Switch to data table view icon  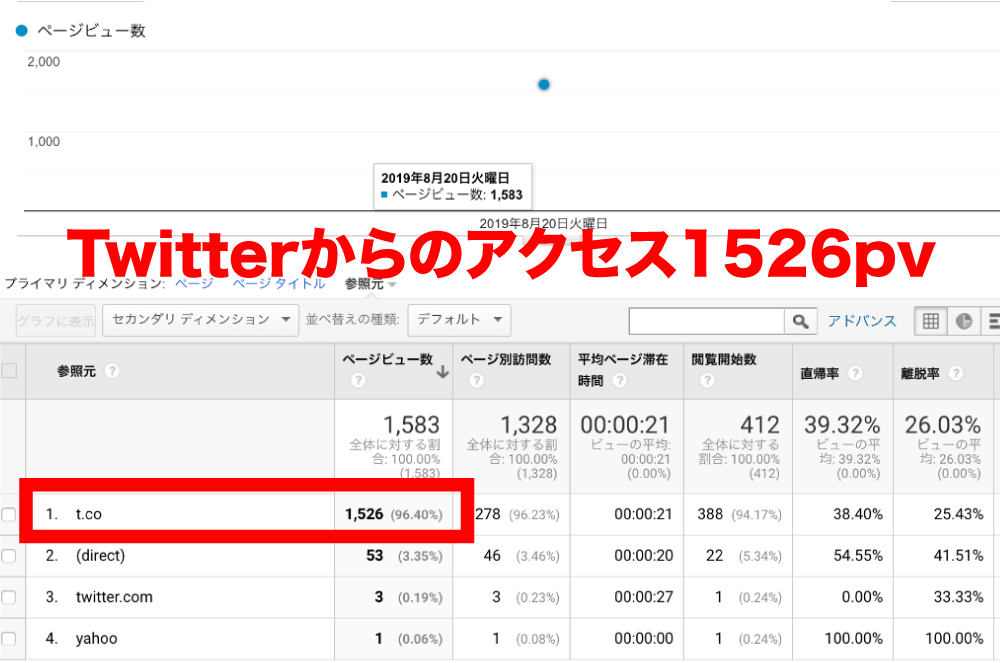point(930,321)
